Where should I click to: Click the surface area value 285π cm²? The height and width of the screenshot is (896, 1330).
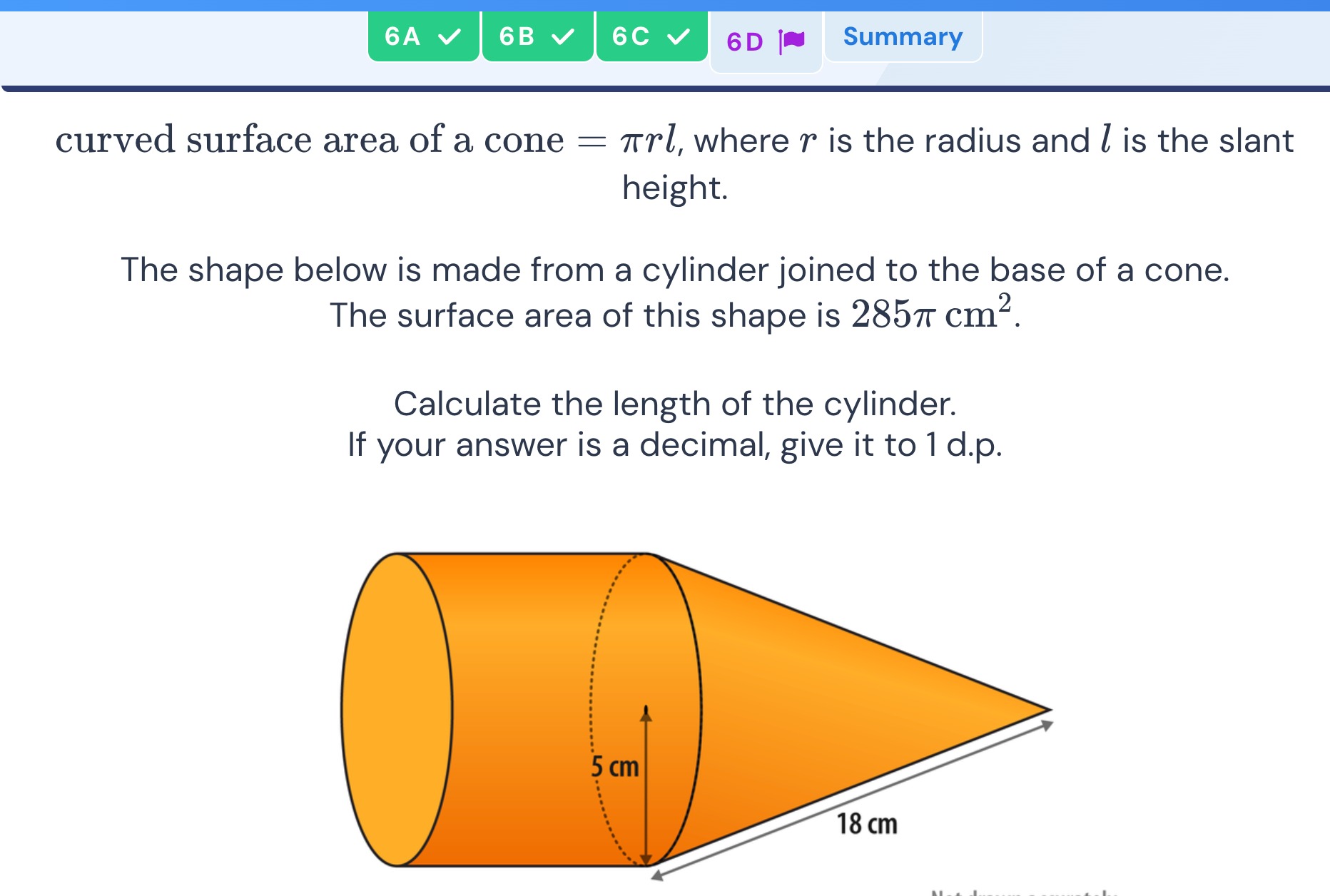tap(932, 312)
